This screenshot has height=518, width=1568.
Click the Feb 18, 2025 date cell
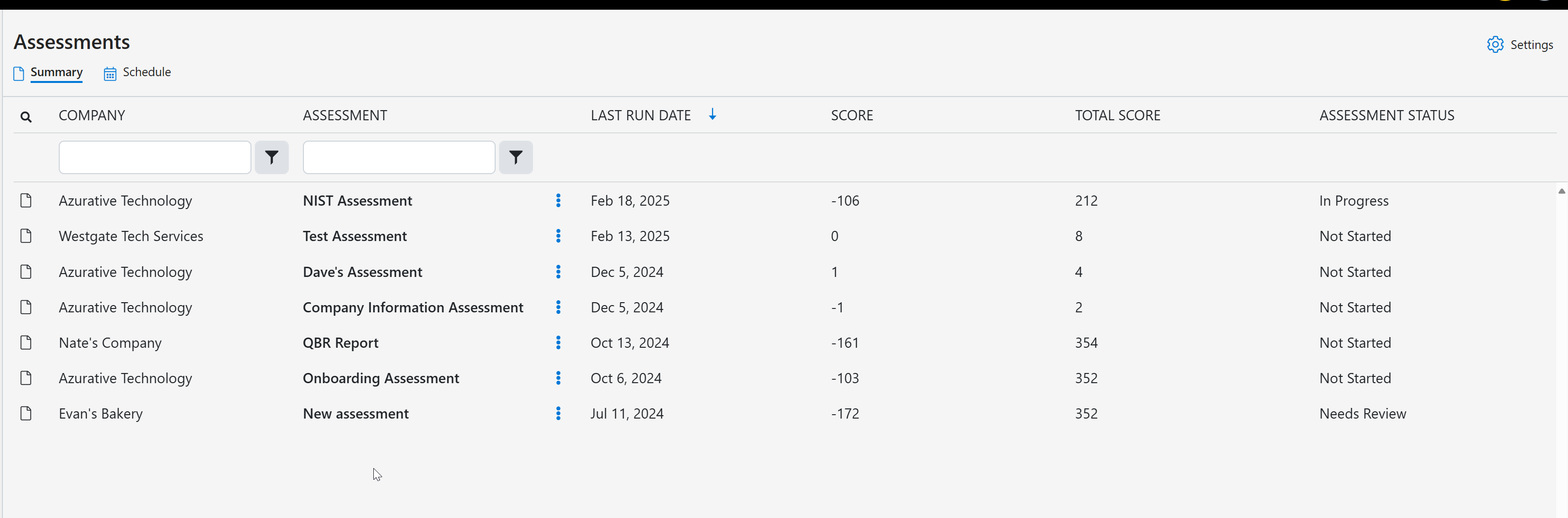tap(630, 201)
